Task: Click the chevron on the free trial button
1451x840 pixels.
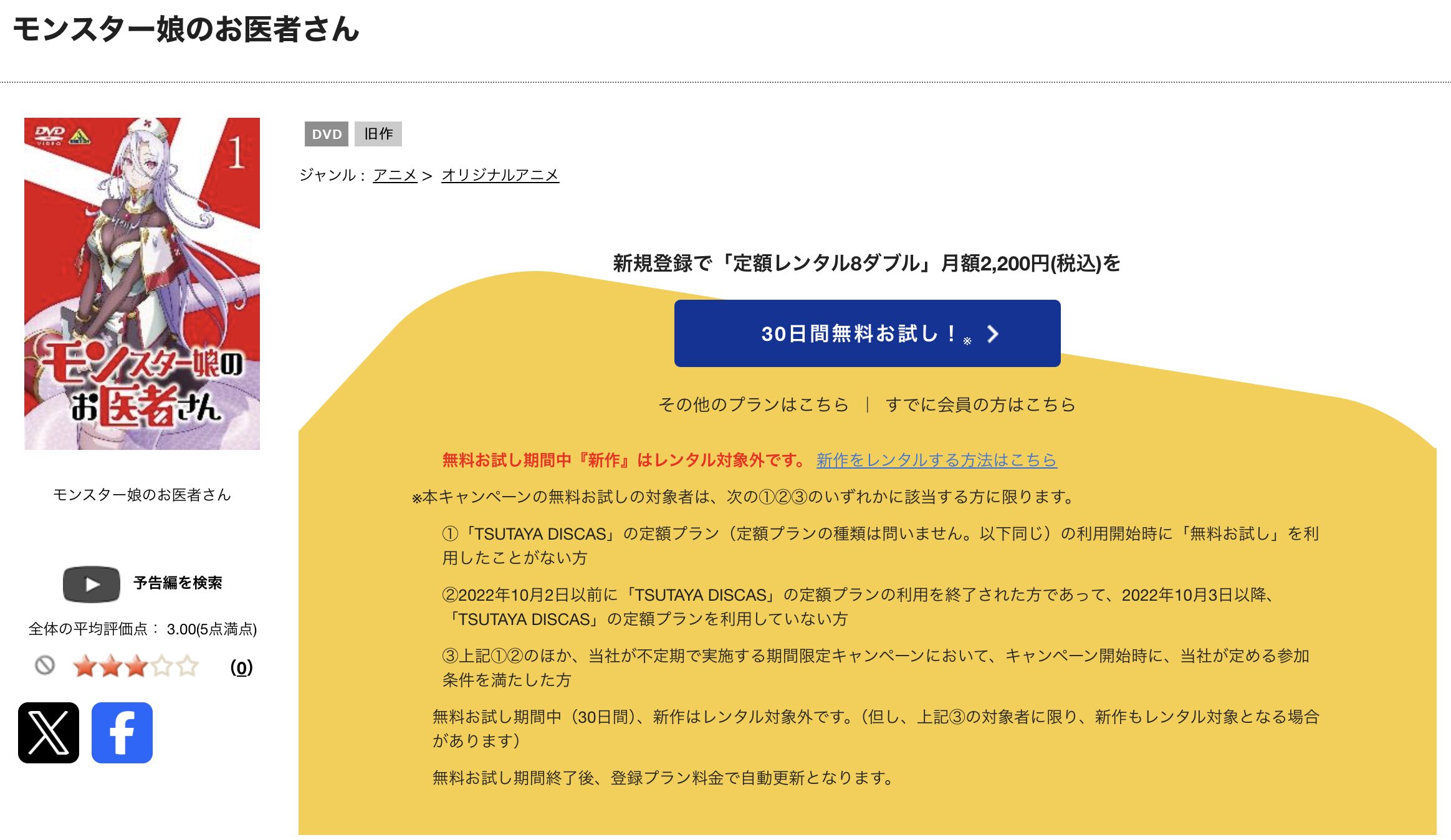Action: tap(993, 334)
